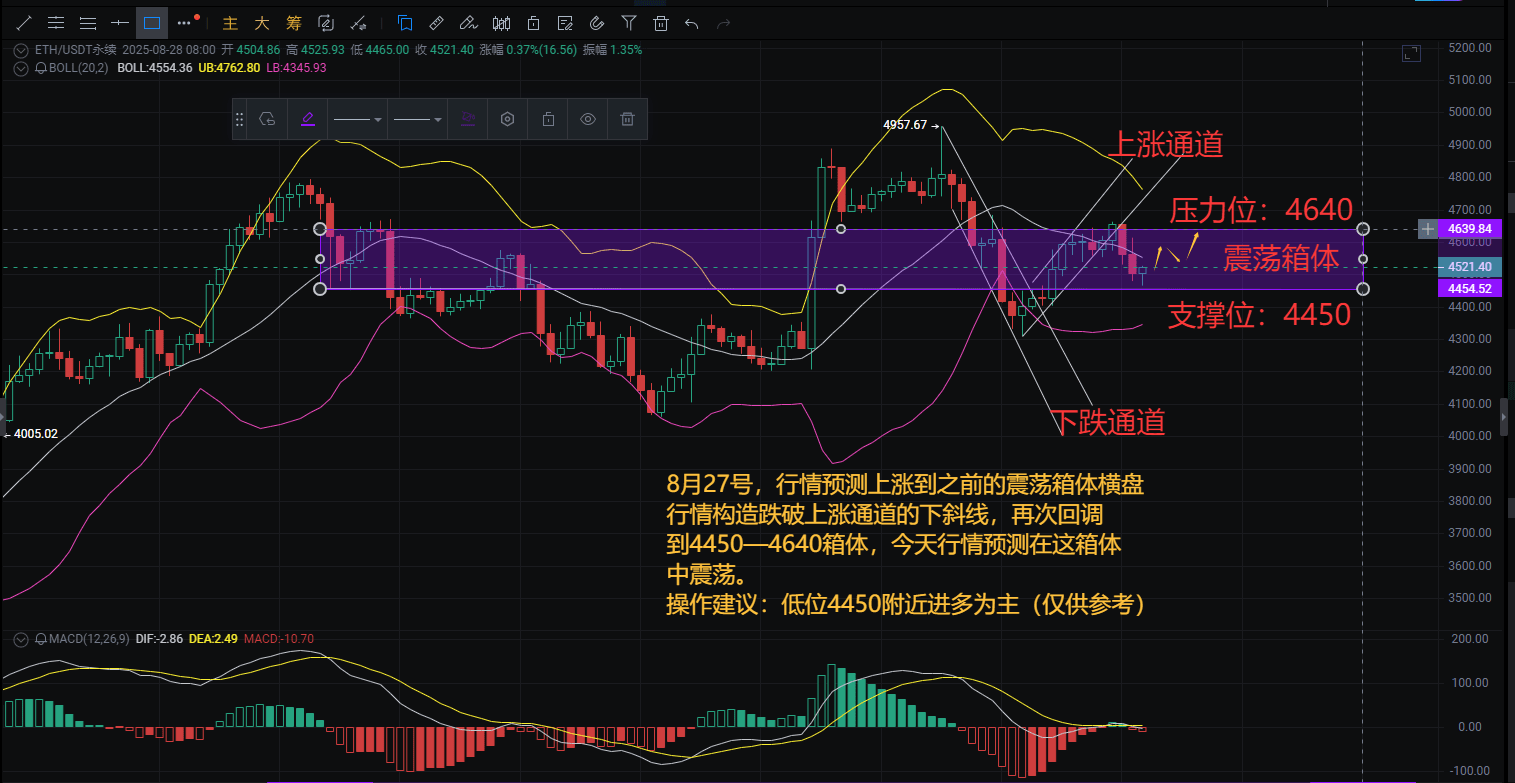
Task: Select the trend line drawing tool
Action: (x=23, y=22)
